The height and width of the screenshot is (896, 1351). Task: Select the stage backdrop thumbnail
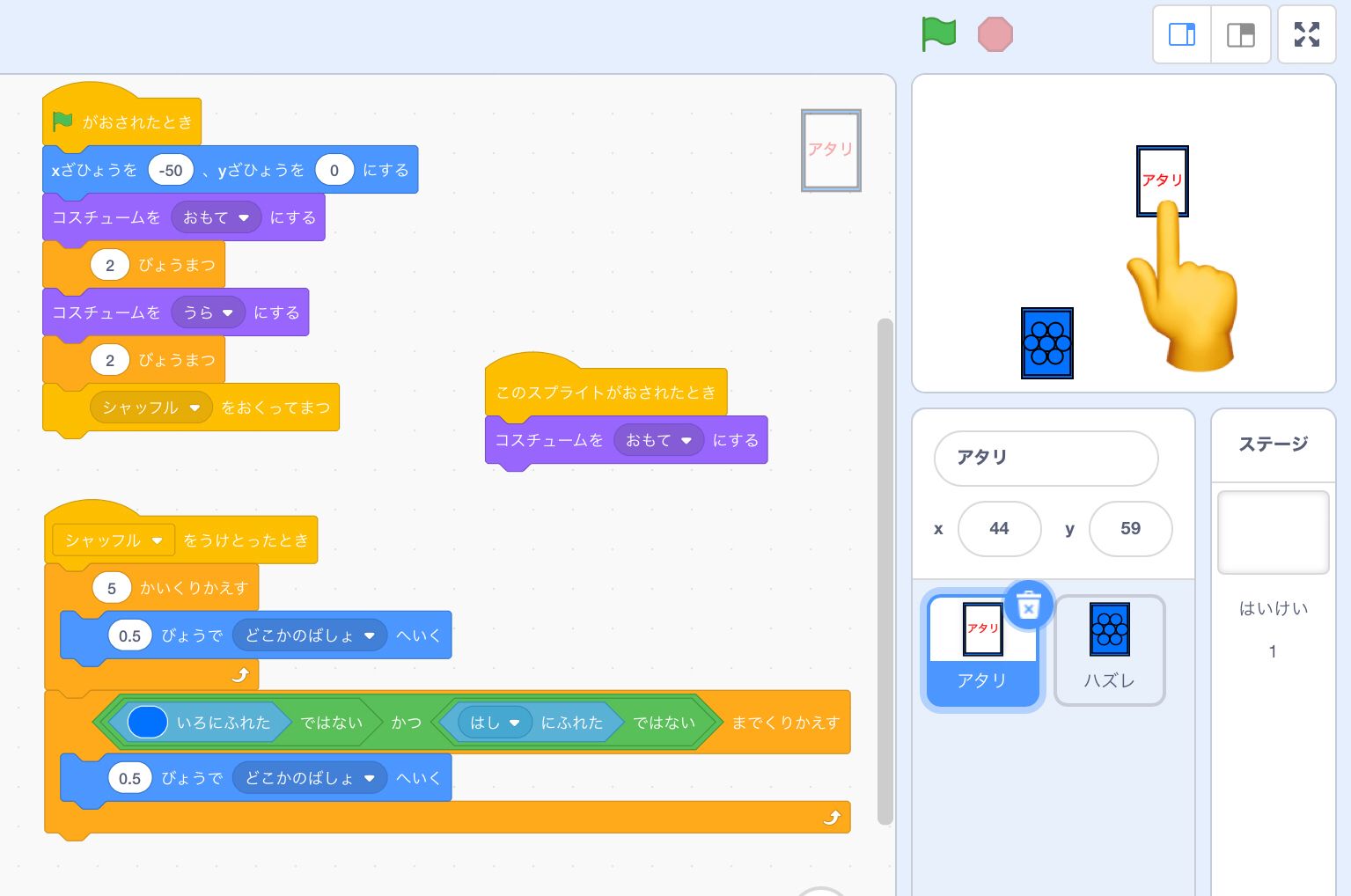point(1273,532)
